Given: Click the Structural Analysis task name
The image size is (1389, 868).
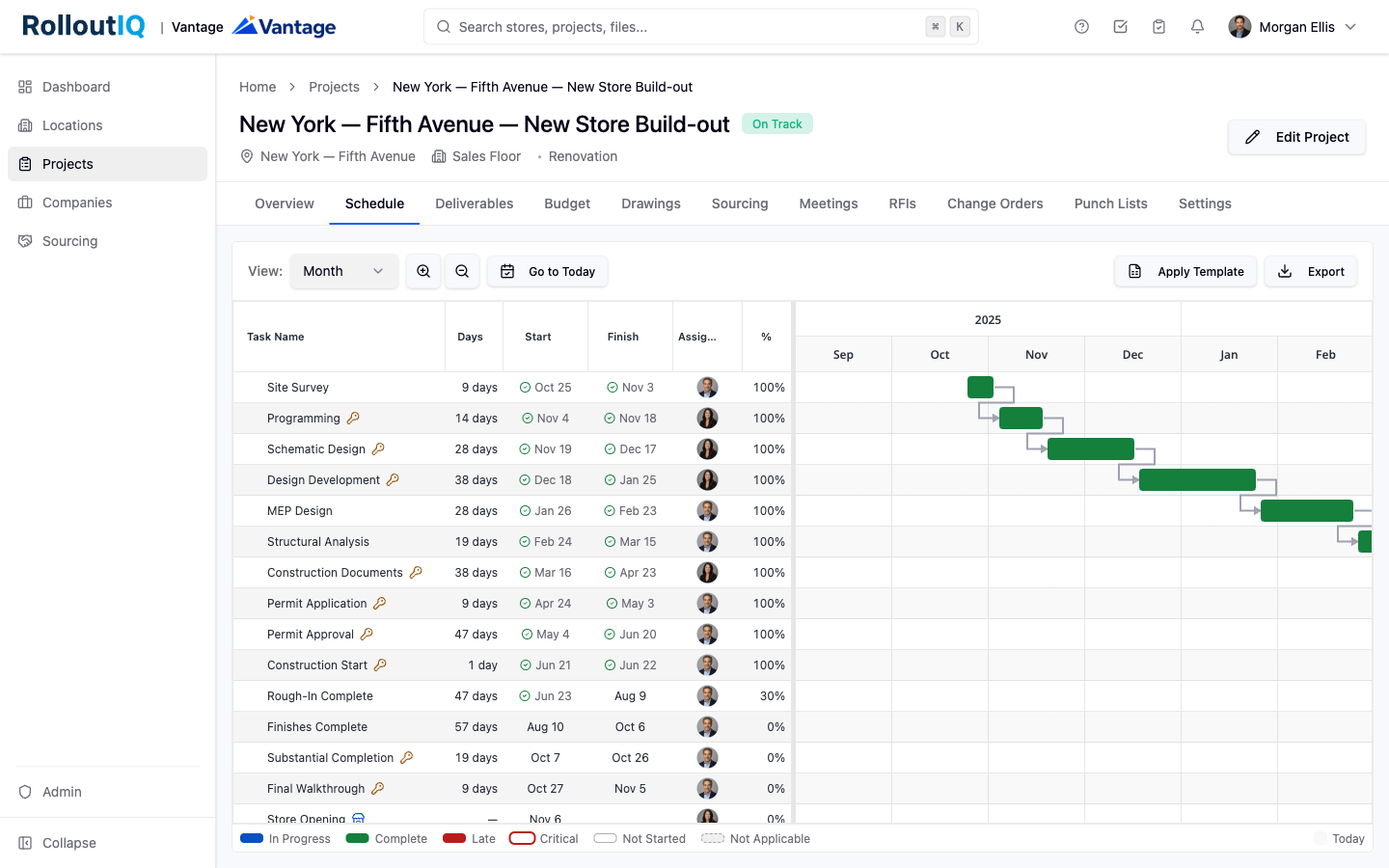Looking at the screenshot, I should click(318, 541).
